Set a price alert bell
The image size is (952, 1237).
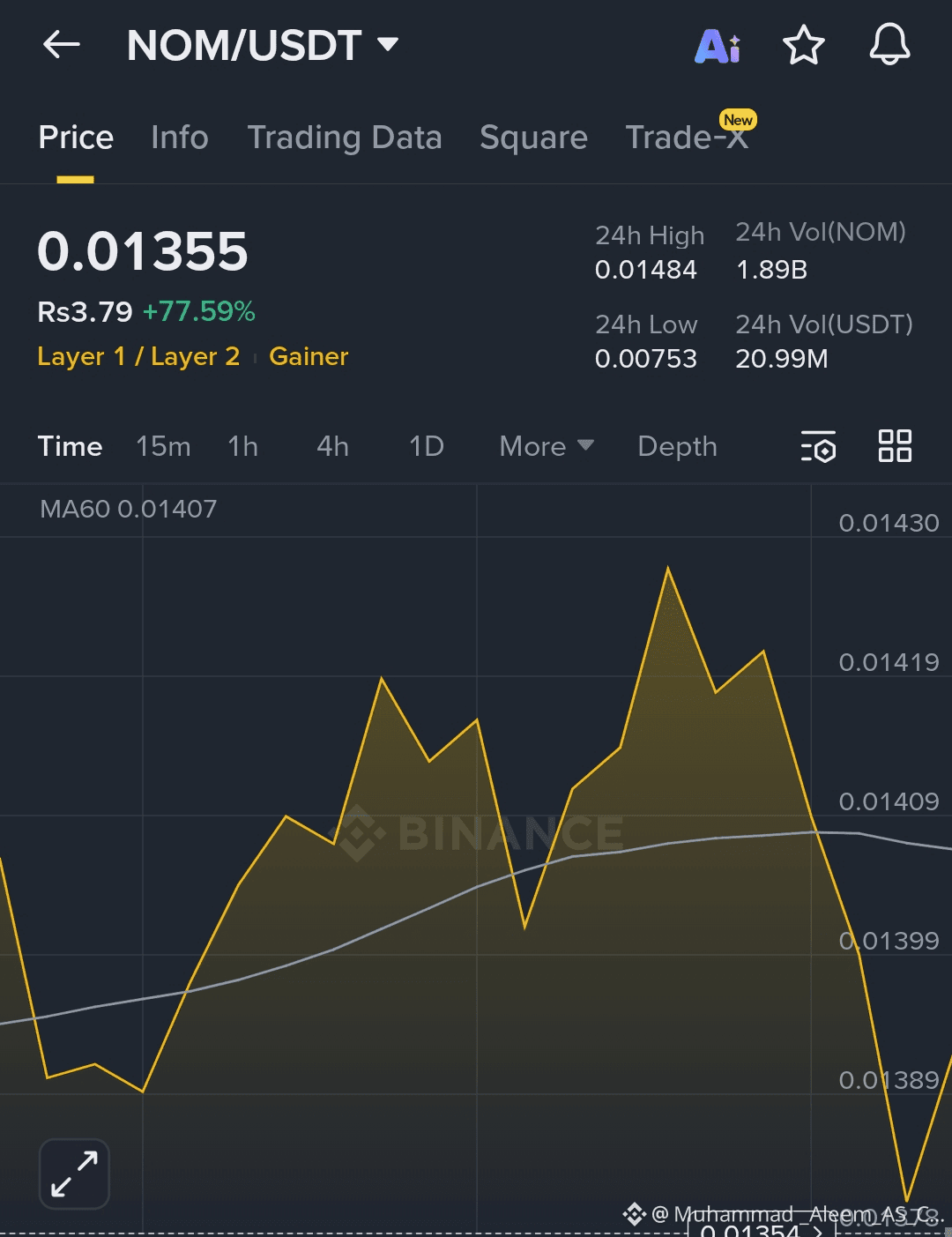[889, 45]
